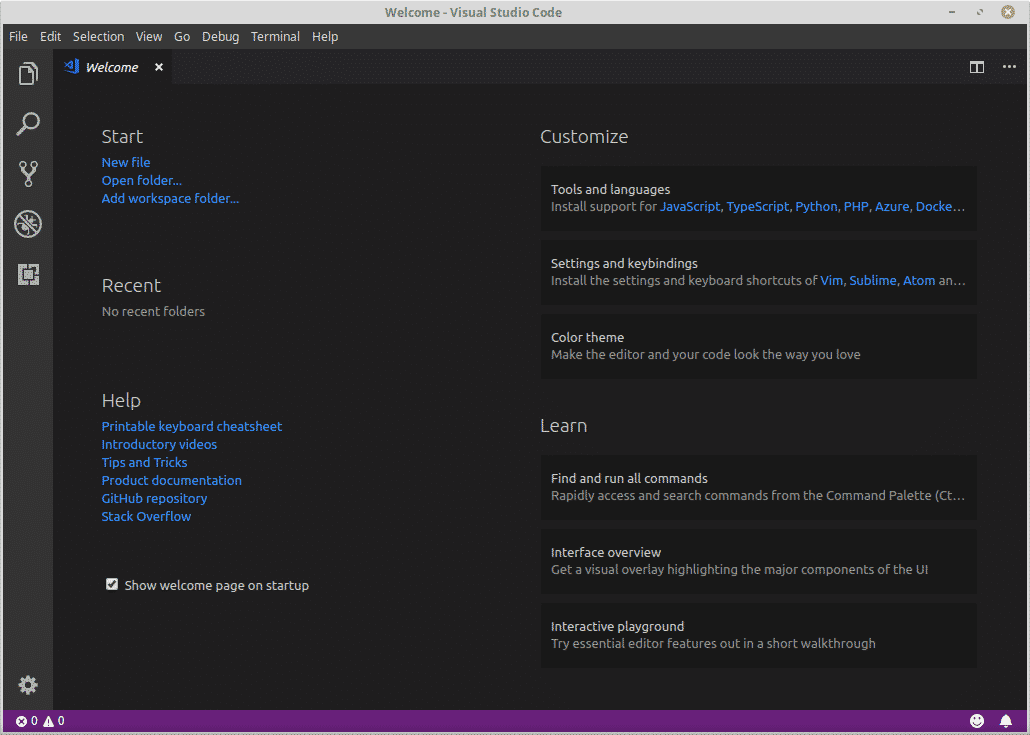Open the Explorer view in activity bar

[x=28, y=74]
